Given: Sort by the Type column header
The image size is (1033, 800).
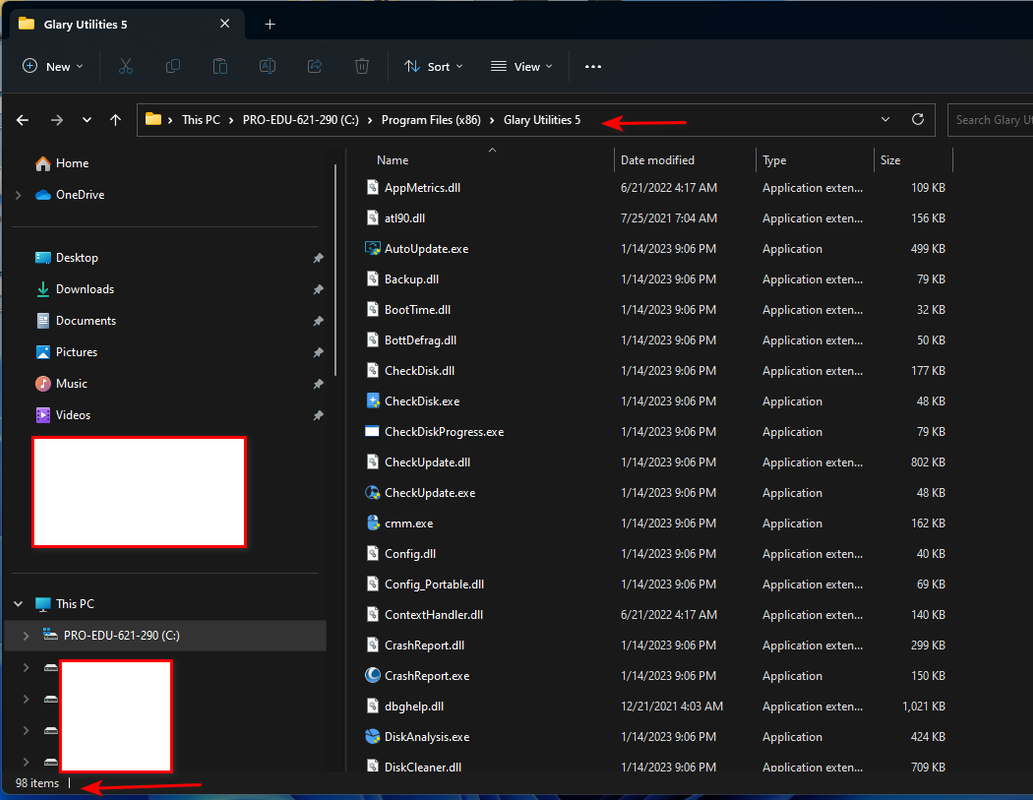Looking at the screenshot, I should tap(774, 160).
